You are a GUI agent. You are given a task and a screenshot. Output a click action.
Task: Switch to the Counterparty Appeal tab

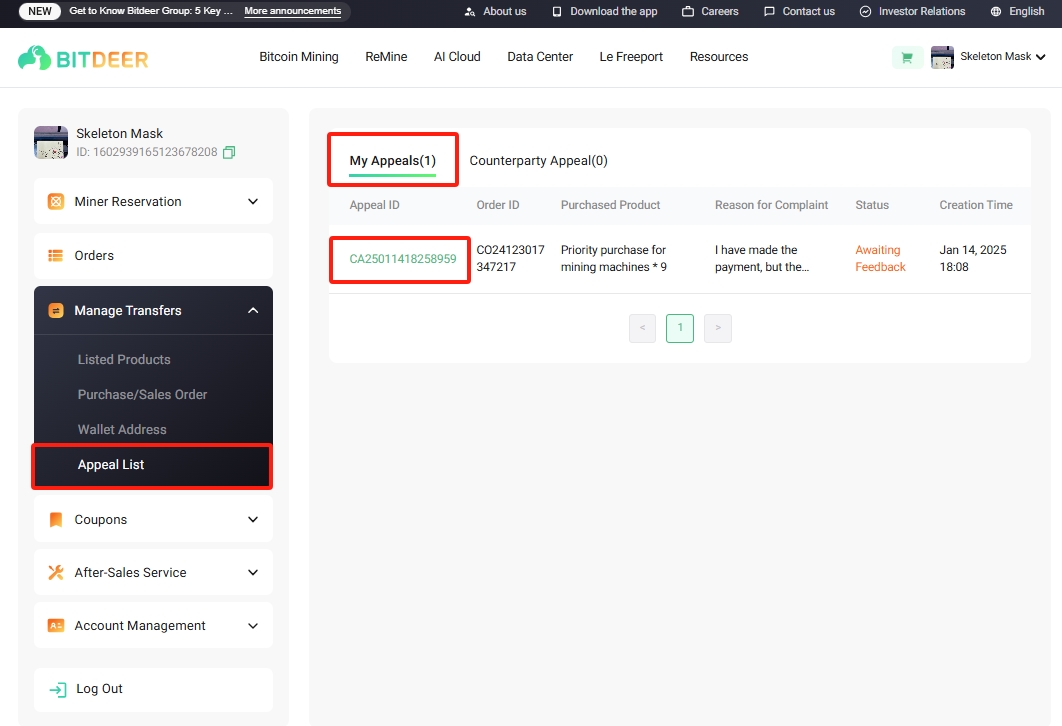pos(538,161)
